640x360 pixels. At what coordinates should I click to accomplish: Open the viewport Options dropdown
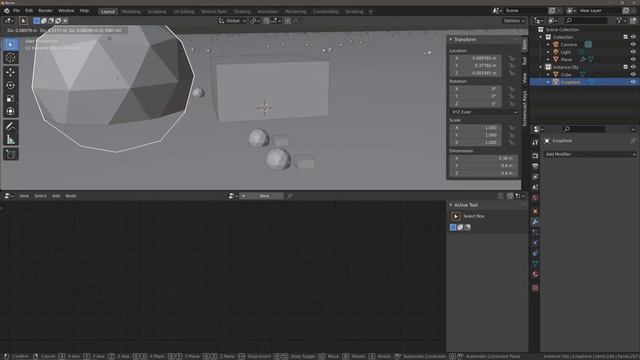coord(514,21)
